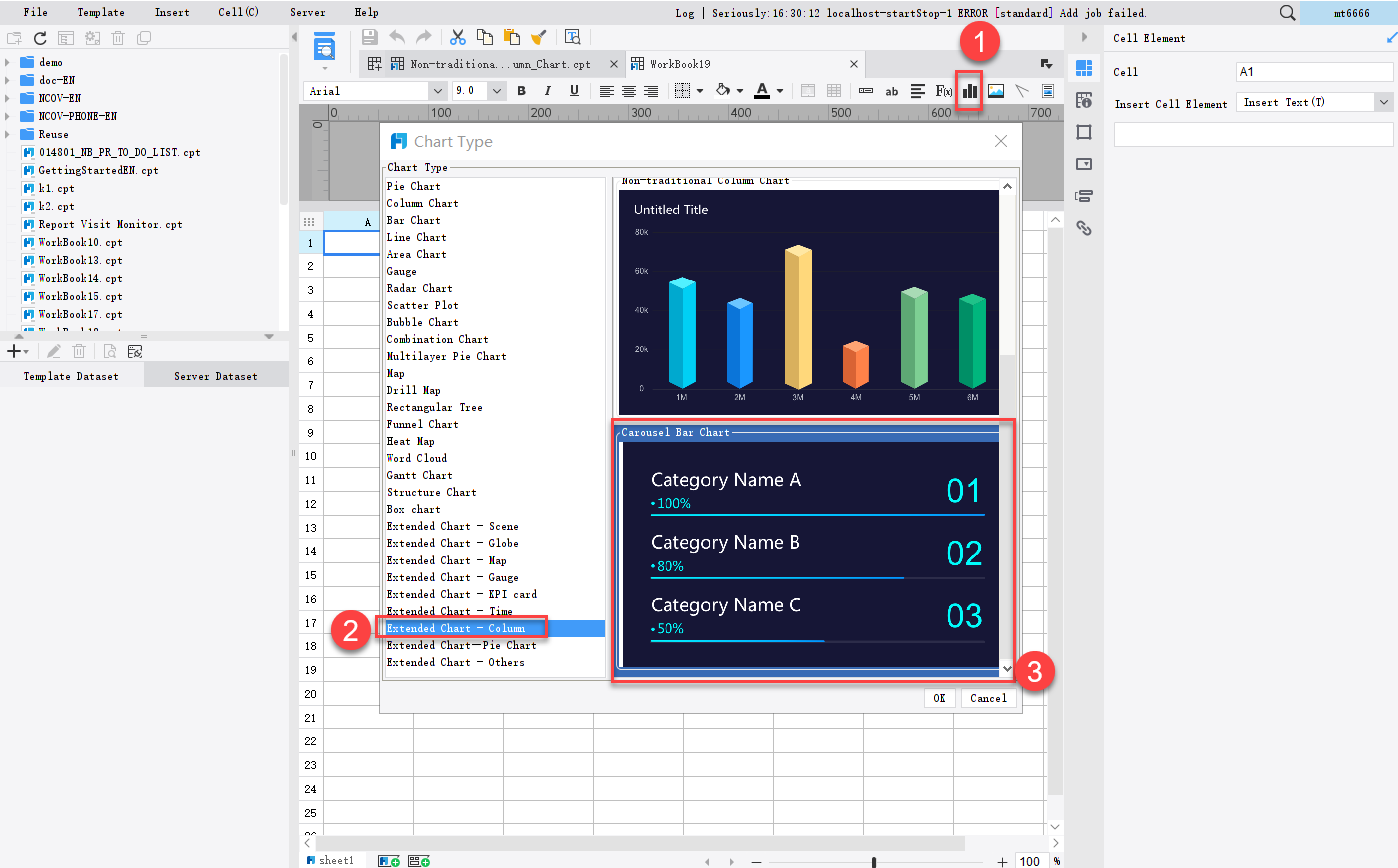Open the font color swatch picker
This screenshot has height=868, width=1398.
779,91
